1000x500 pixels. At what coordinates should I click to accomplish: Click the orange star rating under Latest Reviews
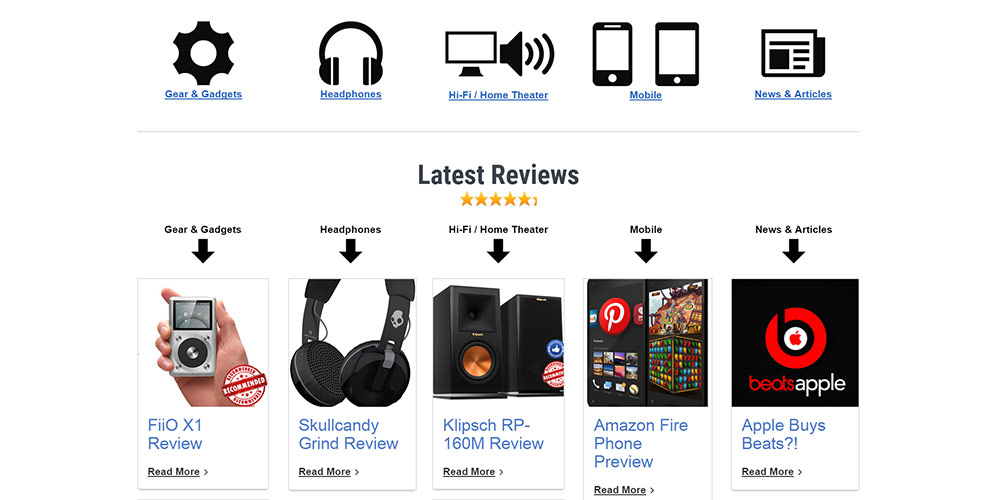pos(498,200)
